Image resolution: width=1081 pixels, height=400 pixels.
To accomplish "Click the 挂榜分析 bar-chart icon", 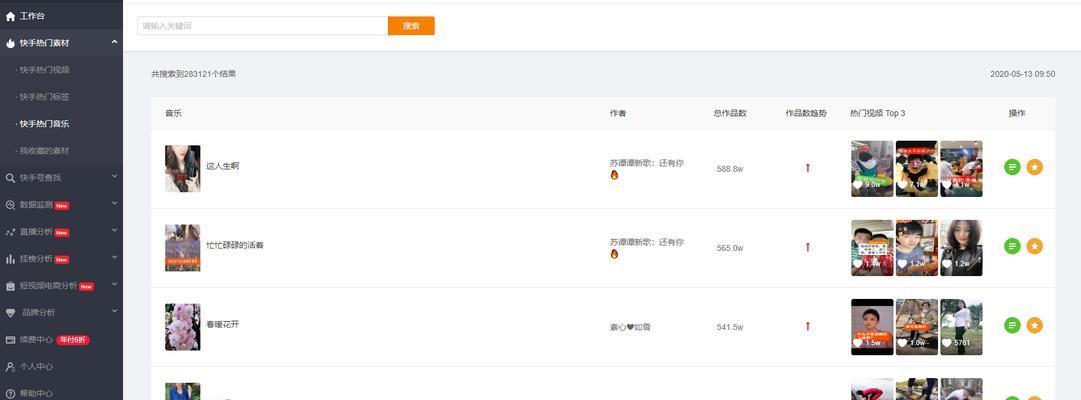I will [x=10, y=259].
